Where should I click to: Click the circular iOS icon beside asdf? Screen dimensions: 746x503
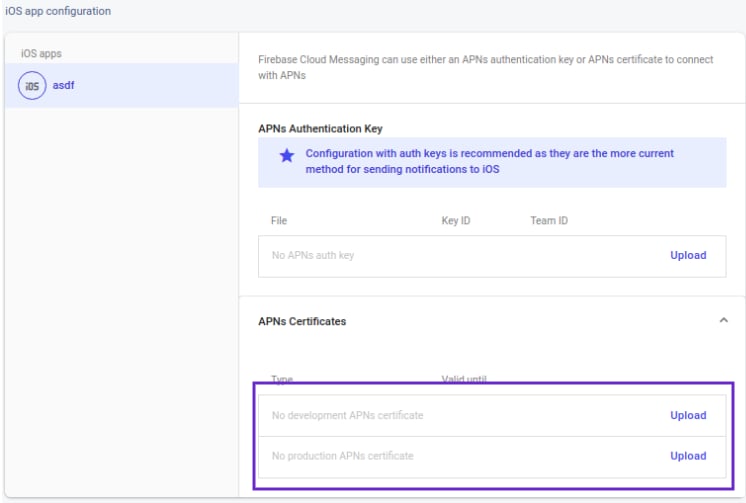[32, 86]
